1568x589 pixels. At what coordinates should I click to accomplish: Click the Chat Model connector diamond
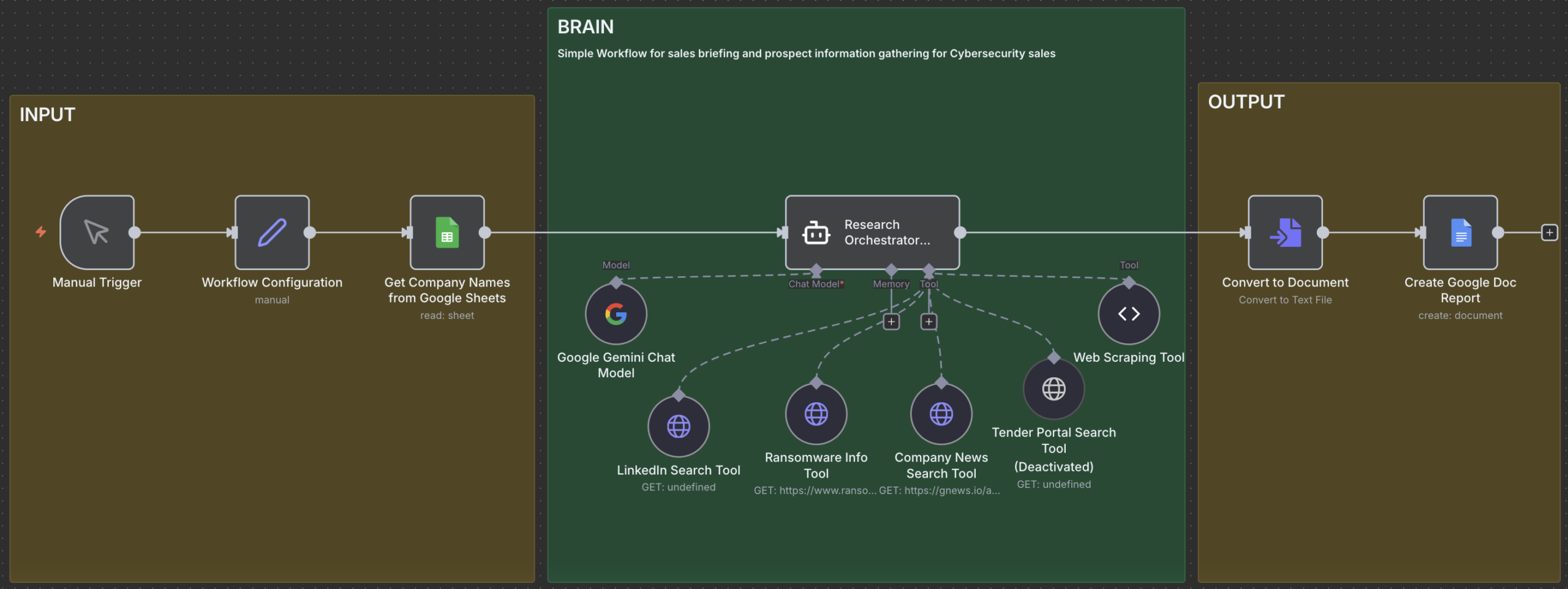point(816,270)
